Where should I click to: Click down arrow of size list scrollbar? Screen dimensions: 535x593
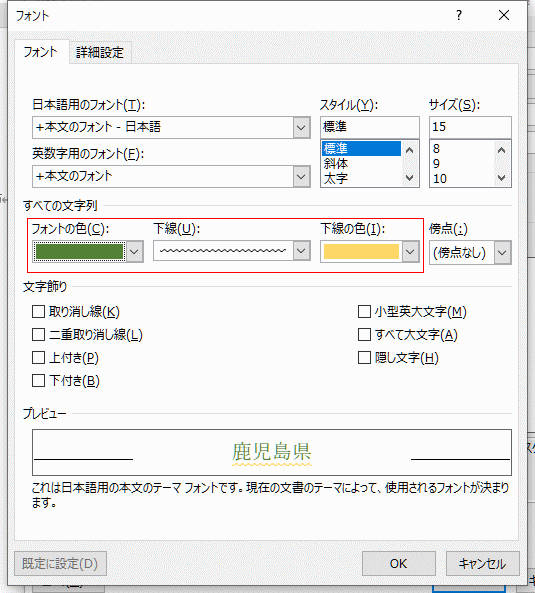[502, 178]
